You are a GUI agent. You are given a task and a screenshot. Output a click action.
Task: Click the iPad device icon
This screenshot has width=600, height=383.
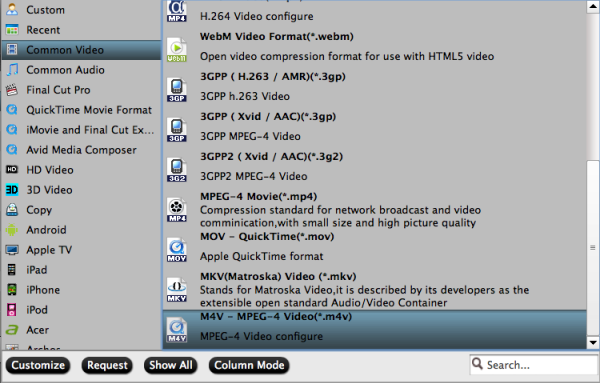[12, 270]
